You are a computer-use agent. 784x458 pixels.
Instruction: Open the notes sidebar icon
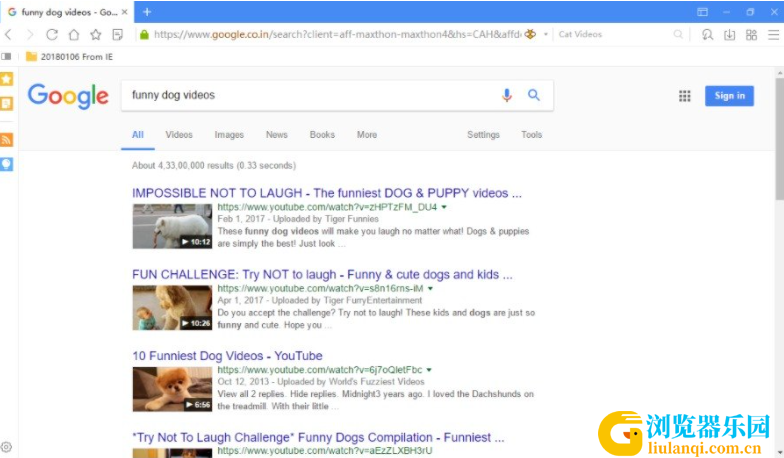(6, 104)
